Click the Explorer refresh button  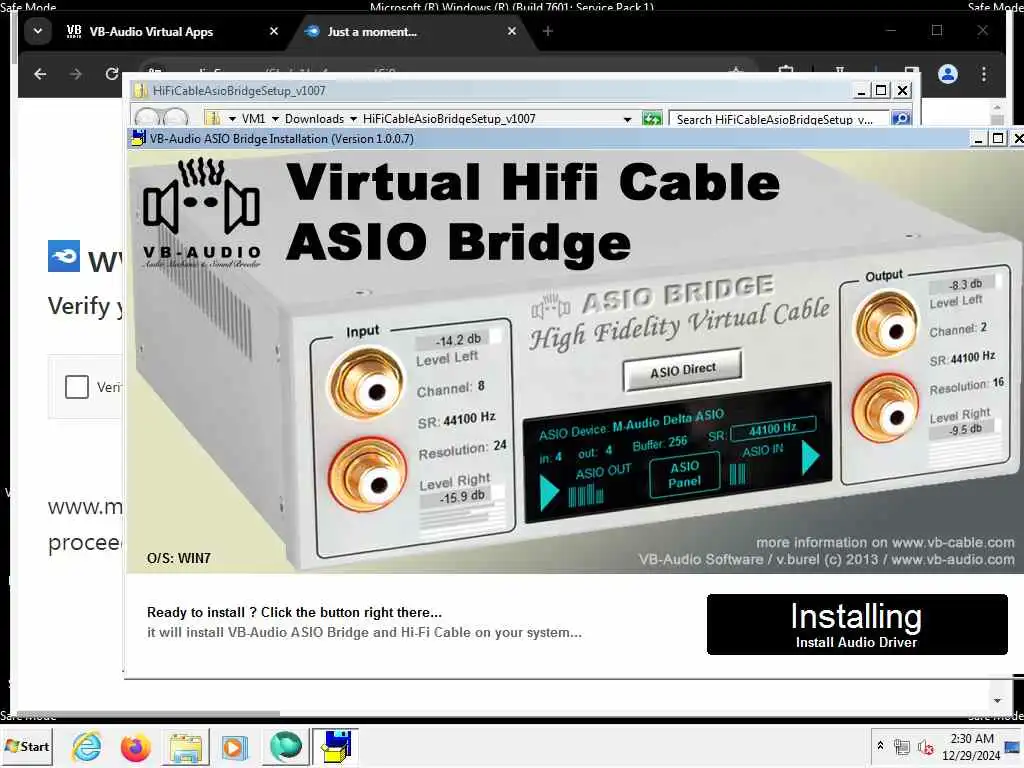point(652,119)
